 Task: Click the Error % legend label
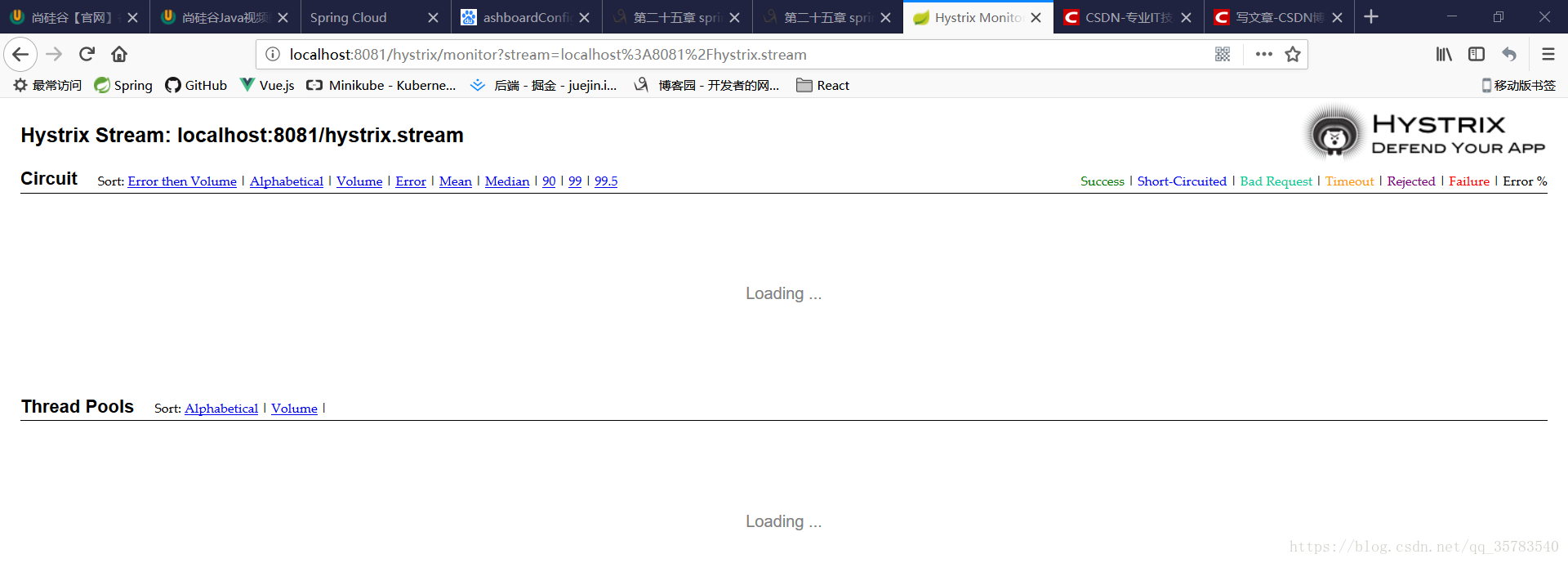point(1525,181)
